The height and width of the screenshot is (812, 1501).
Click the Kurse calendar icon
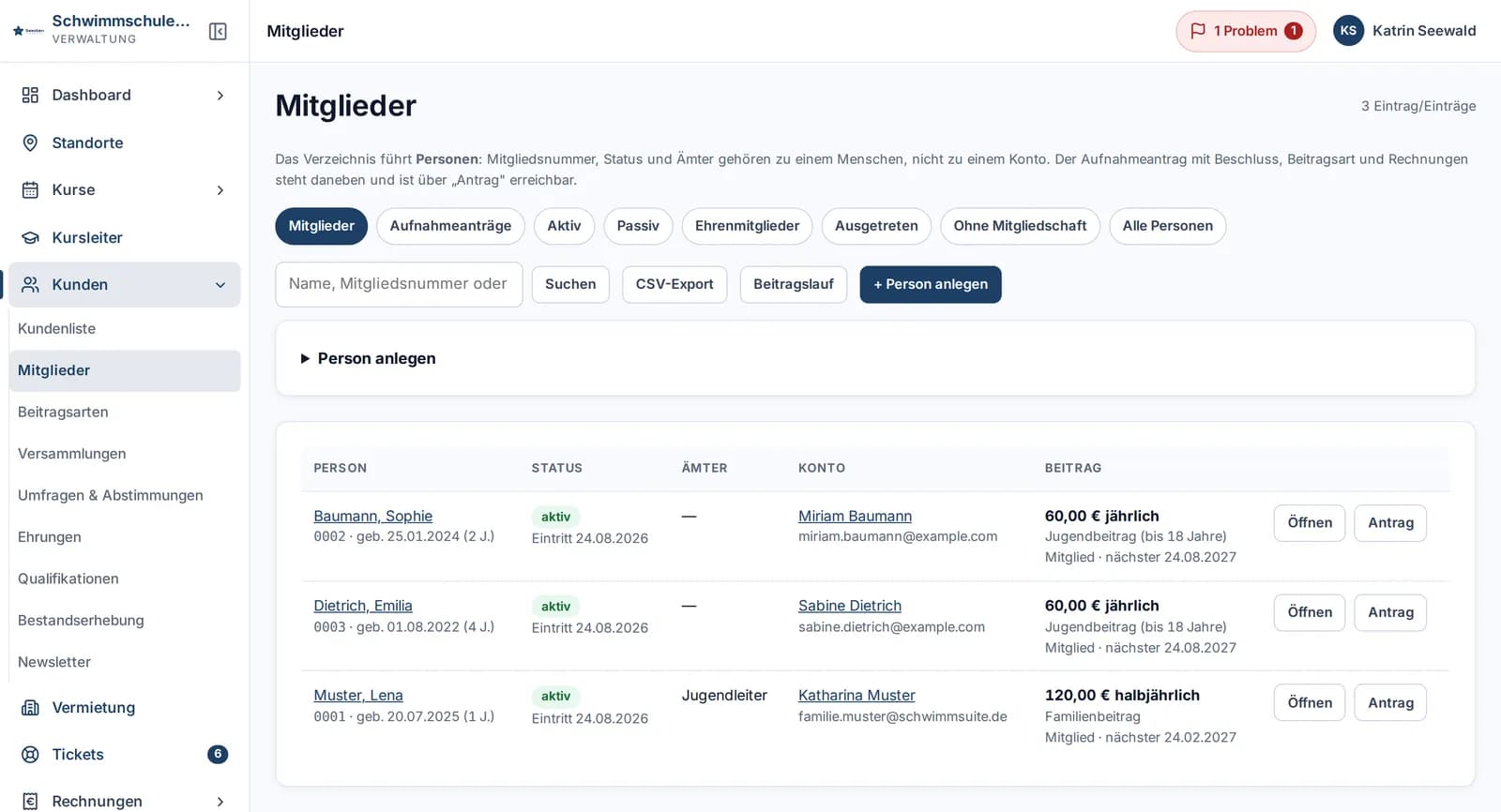pos(30,190)
